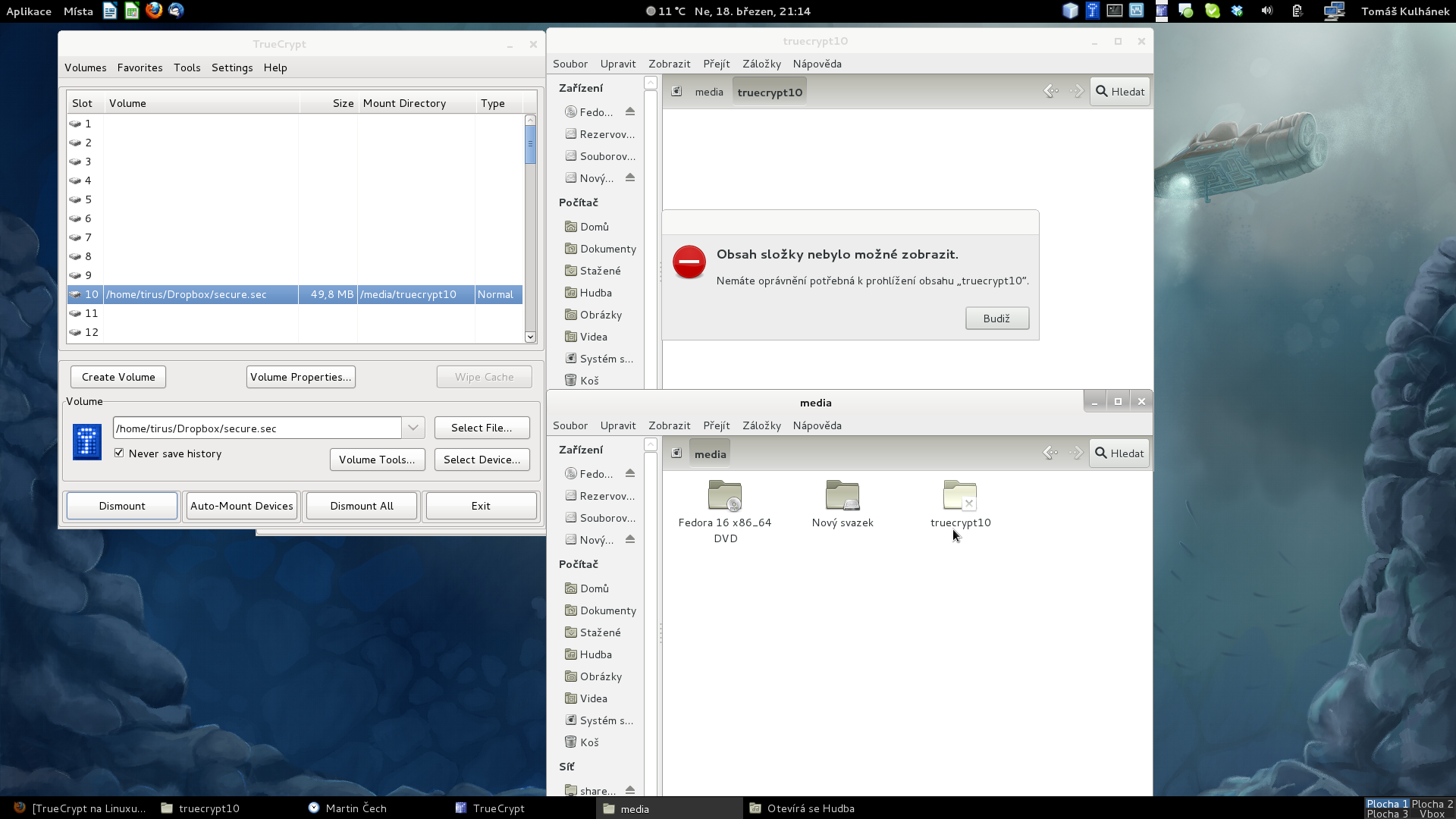
Task: Expand the volume path dropdown
Action: click(x=413, y=428)
